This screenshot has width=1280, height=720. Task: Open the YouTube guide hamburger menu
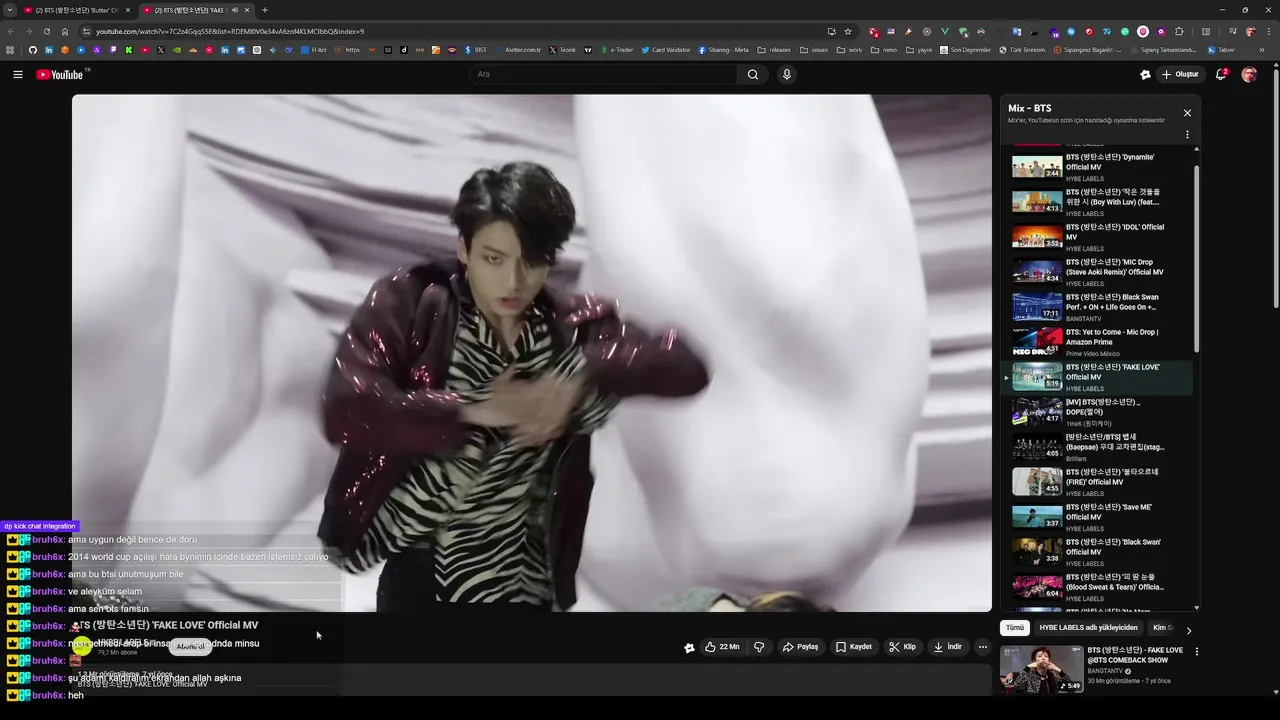point(17,74)
